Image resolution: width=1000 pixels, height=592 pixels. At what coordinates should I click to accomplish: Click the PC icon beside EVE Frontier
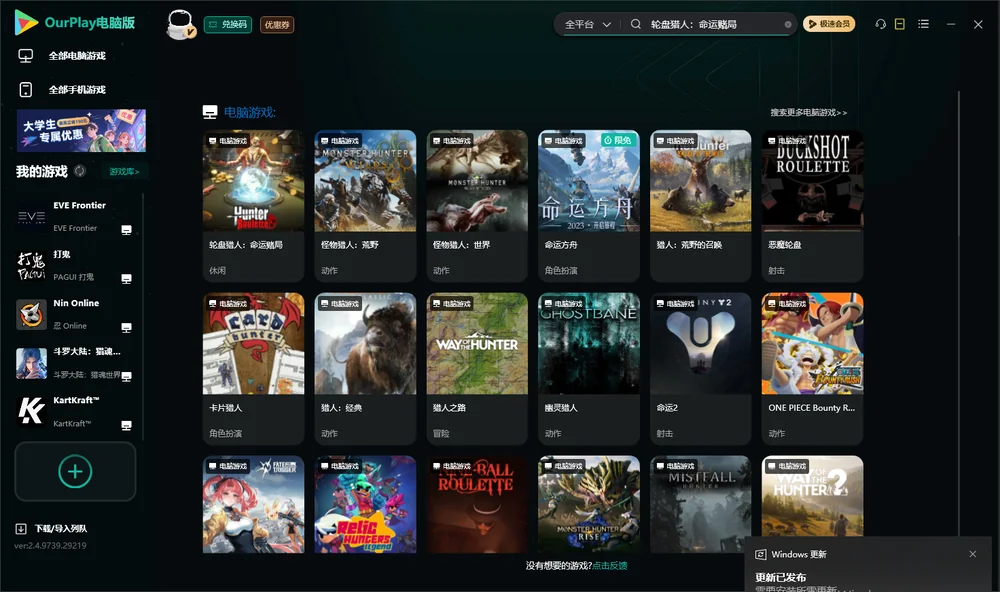click(126, 230)
